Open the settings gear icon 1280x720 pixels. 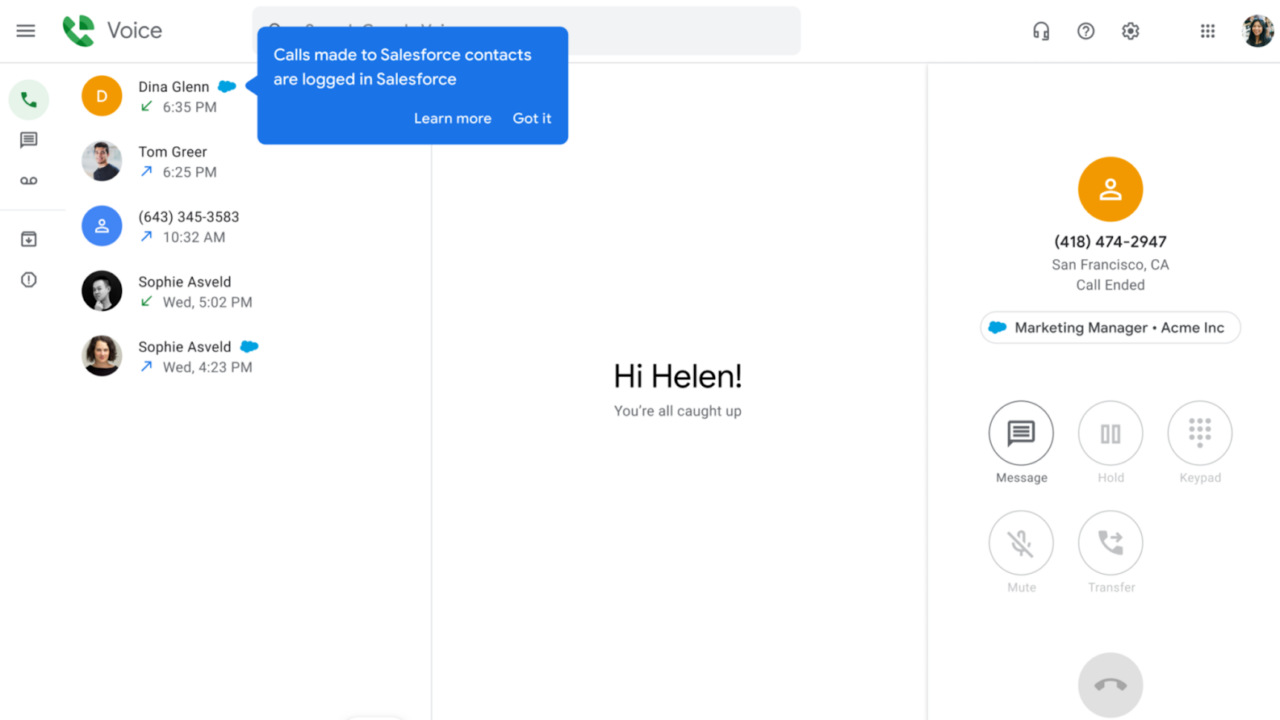(1130, 31)
